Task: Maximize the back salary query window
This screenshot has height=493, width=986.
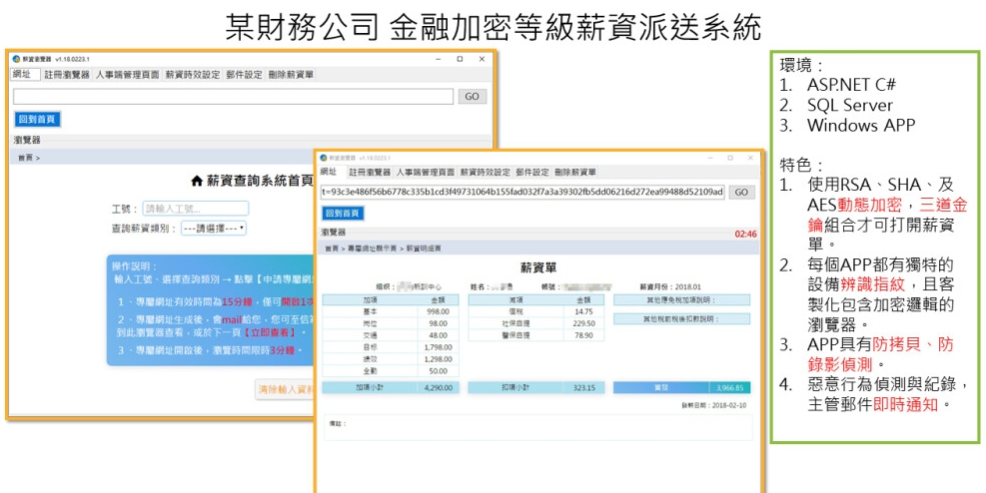Action: point(459,59)
